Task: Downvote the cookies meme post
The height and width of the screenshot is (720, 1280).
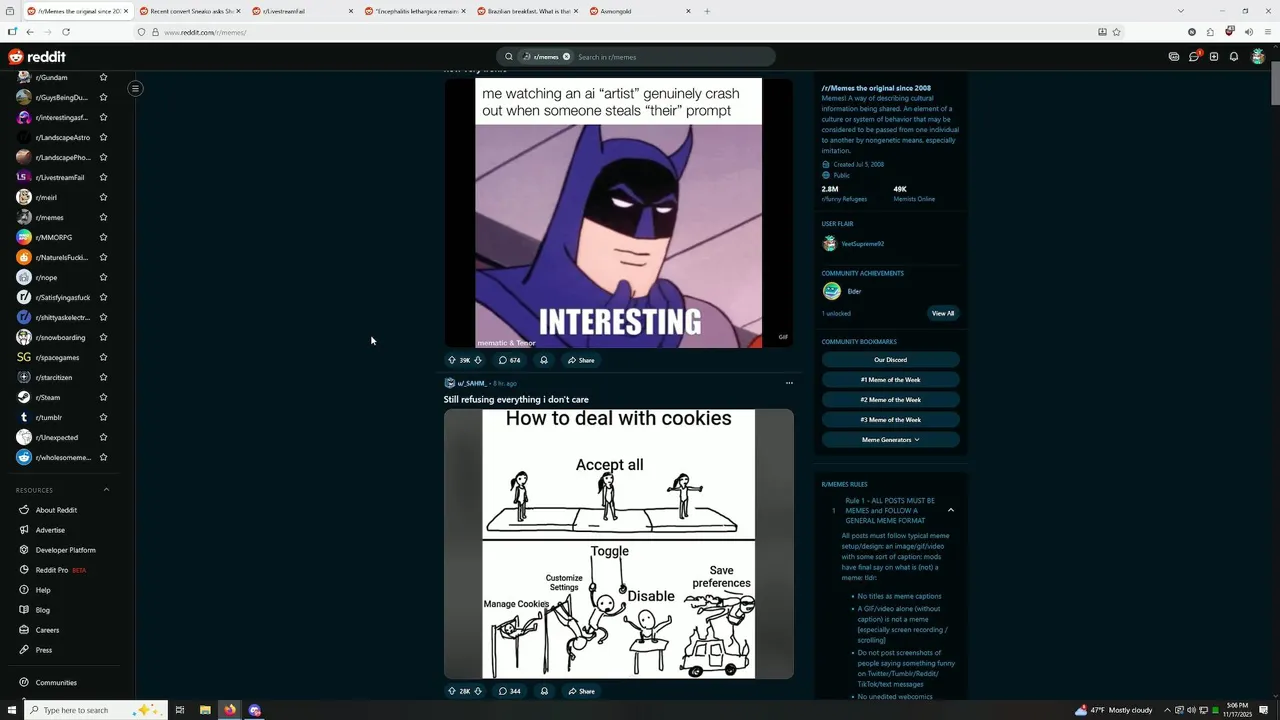Action: pyautogui.click(x=478, y=691)
